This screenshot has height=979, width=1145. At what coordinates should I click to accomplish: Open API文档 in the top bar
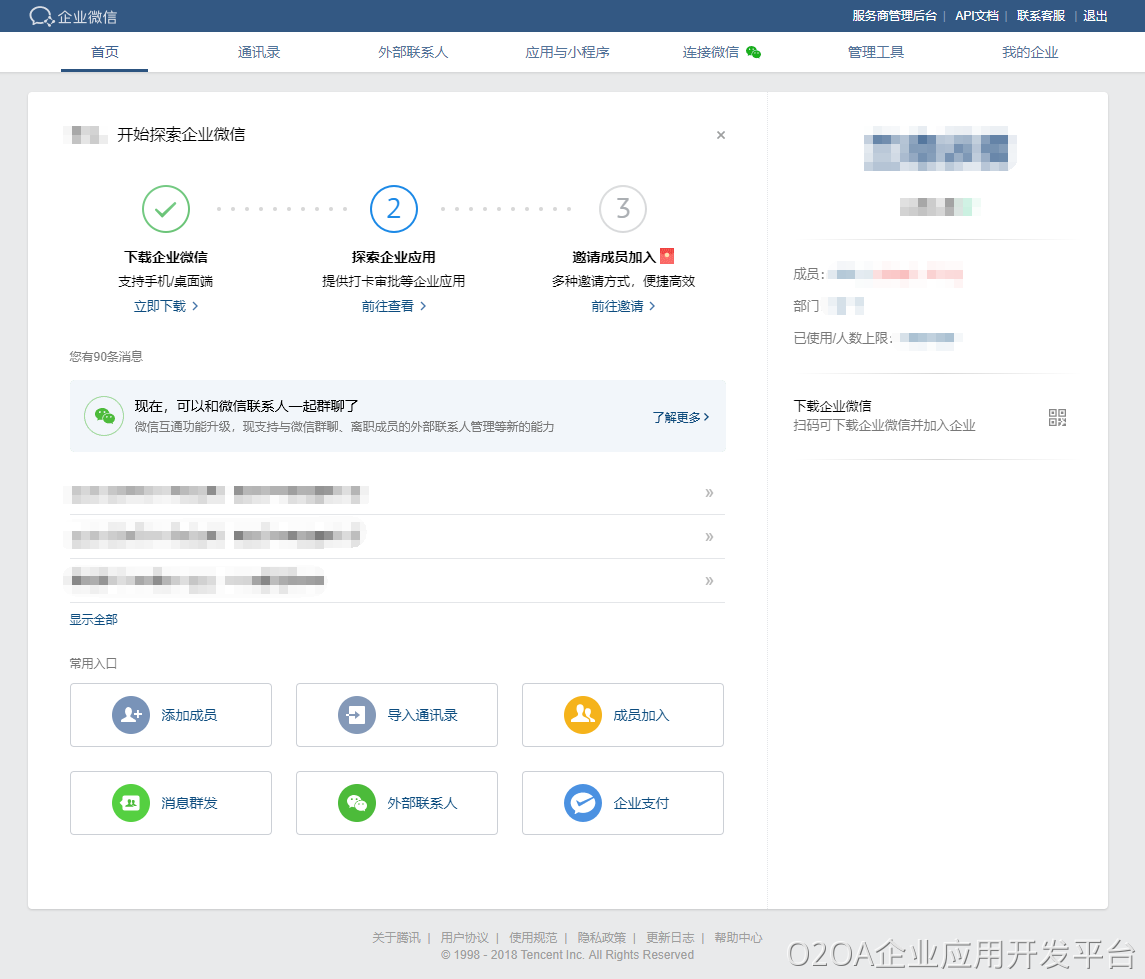(976, 16)
